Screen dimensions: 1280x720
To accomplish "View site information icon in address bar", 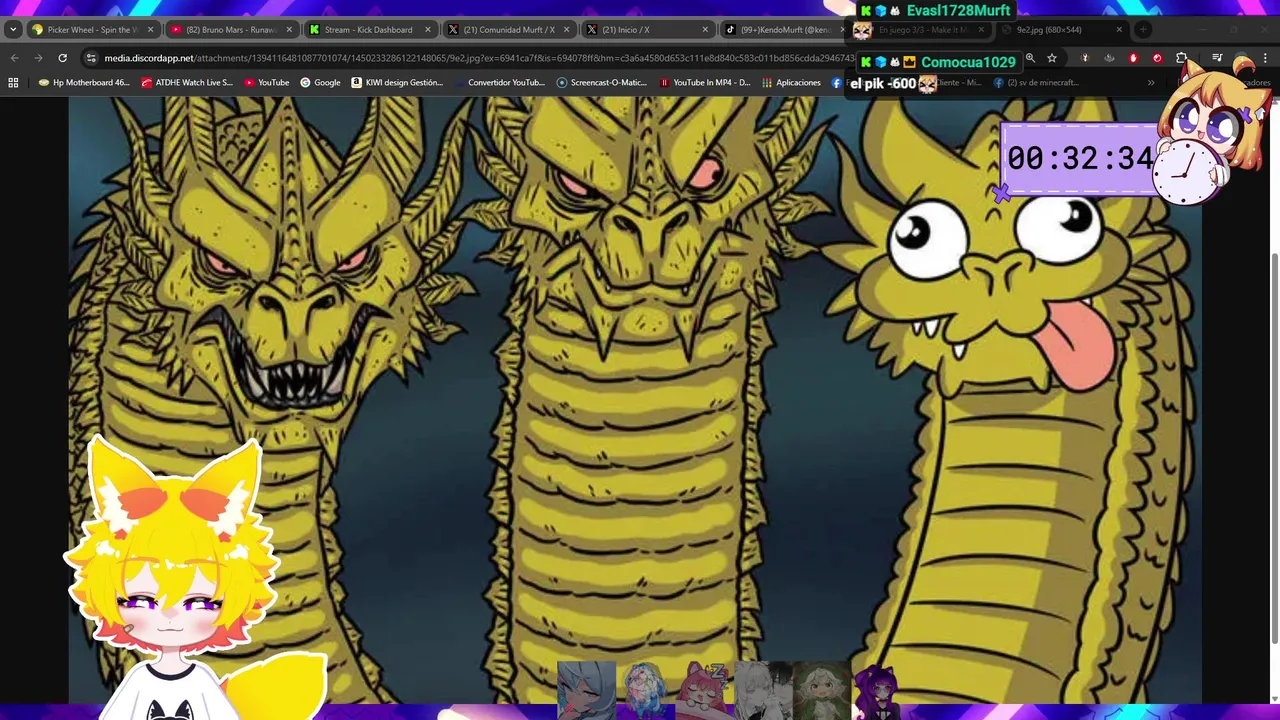I will 91,58.
